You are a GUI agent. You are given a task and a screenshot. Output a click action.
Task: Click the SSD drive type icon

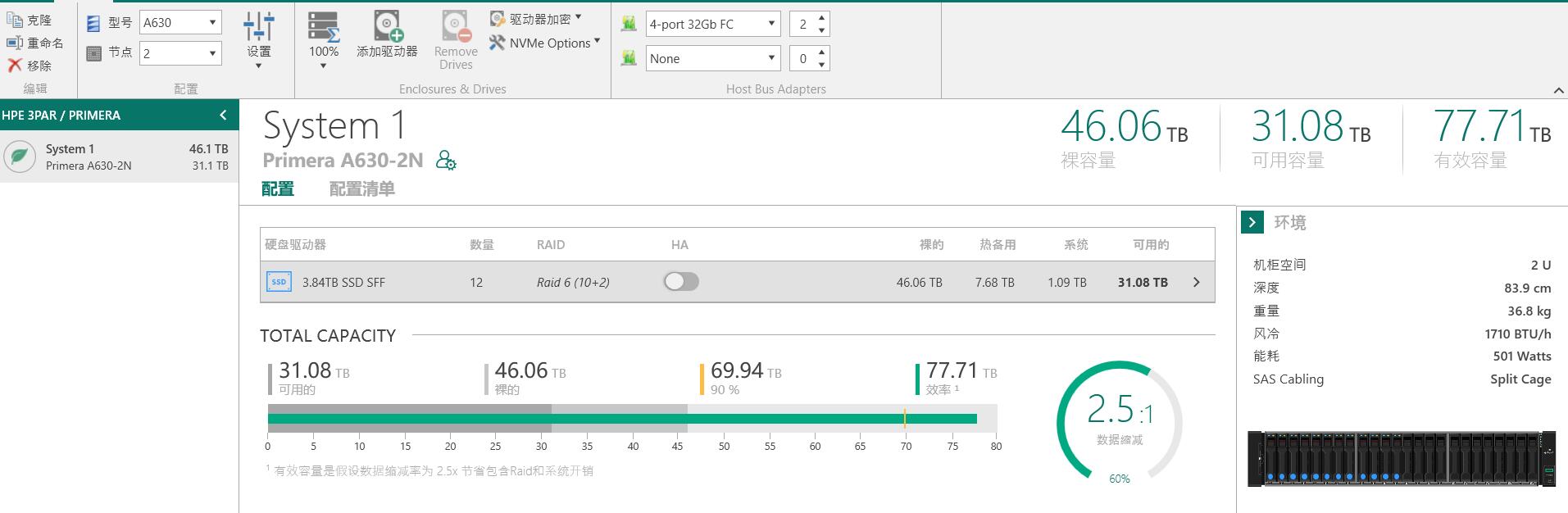click(279, 282)
